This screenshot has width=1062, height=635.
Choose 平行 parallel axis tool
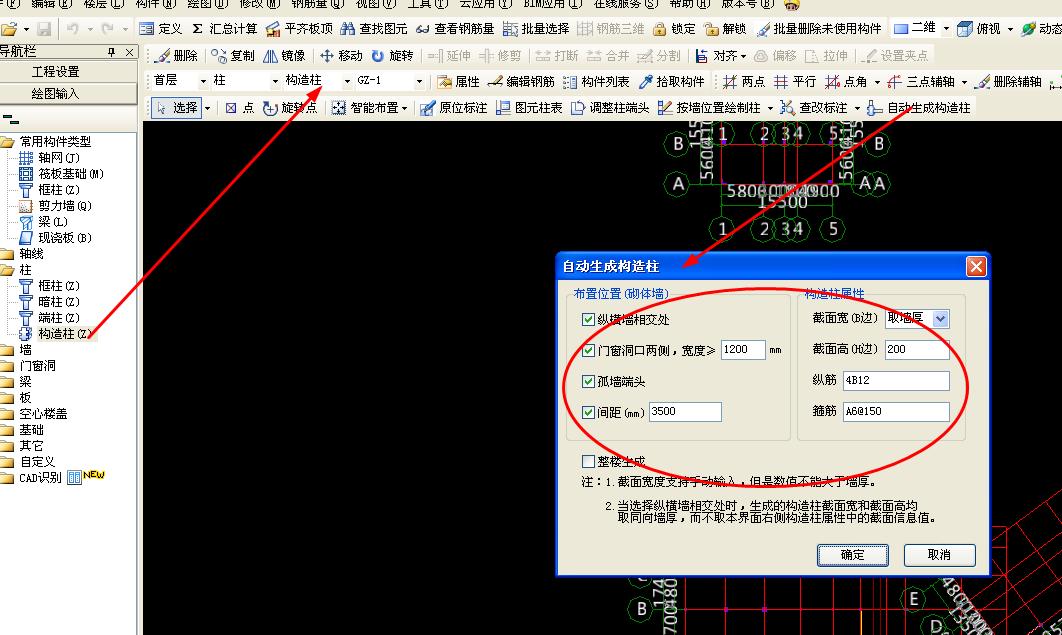(x=795, y=81)
